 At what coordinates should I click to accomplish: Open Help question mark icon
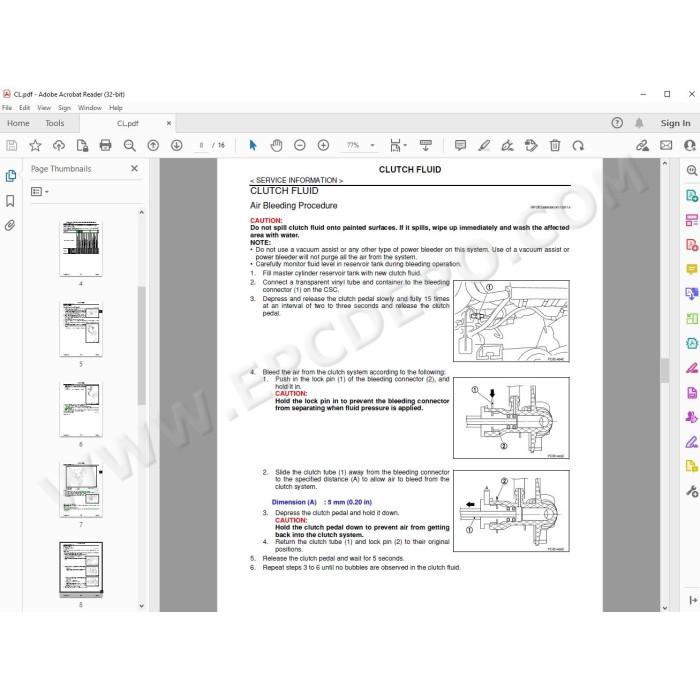click(x=617, y=123)
